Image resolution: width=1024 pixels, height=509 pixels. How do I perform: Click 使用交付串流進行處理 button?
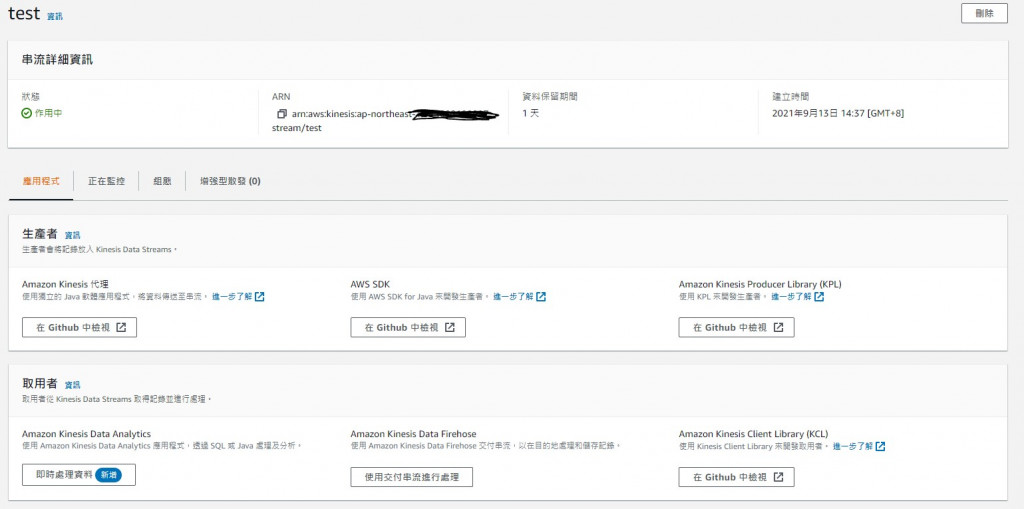(411, 477)
